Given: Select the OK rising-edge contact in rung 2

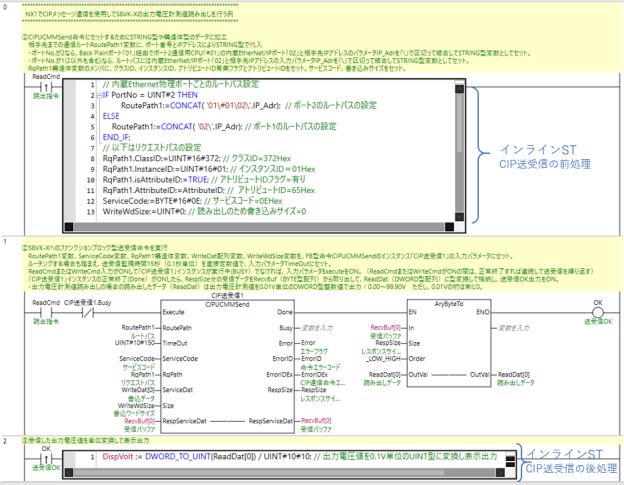Looking at the screenshot, I should tap(46, 458).
